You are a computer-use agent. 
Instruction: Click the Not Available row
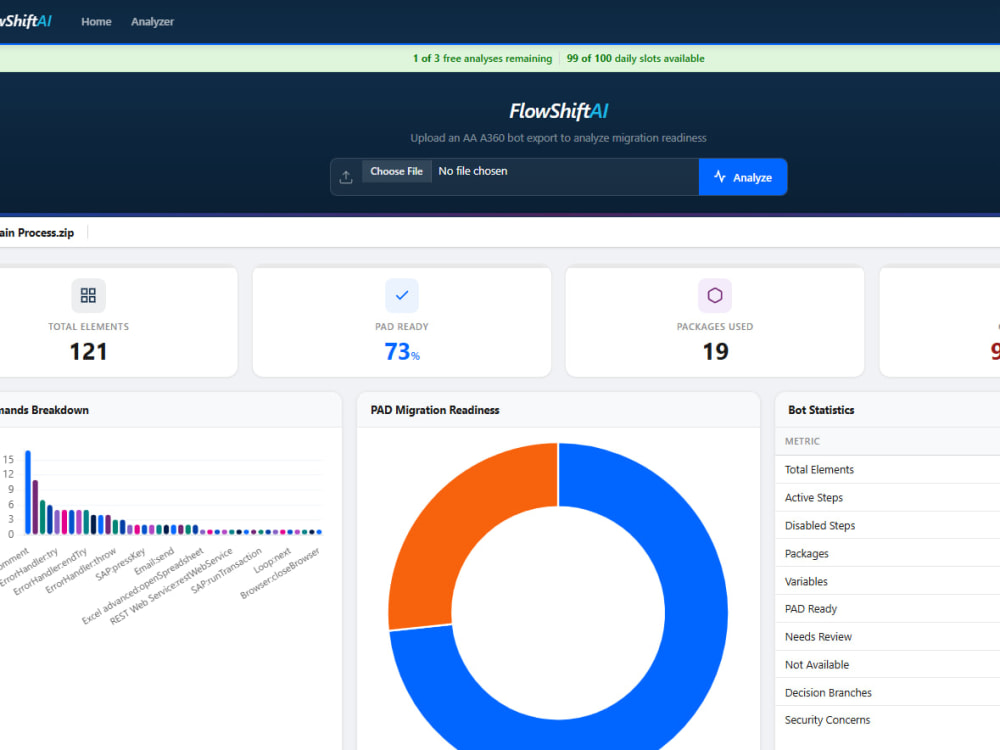pyautogui.click(x=888, y=665)
